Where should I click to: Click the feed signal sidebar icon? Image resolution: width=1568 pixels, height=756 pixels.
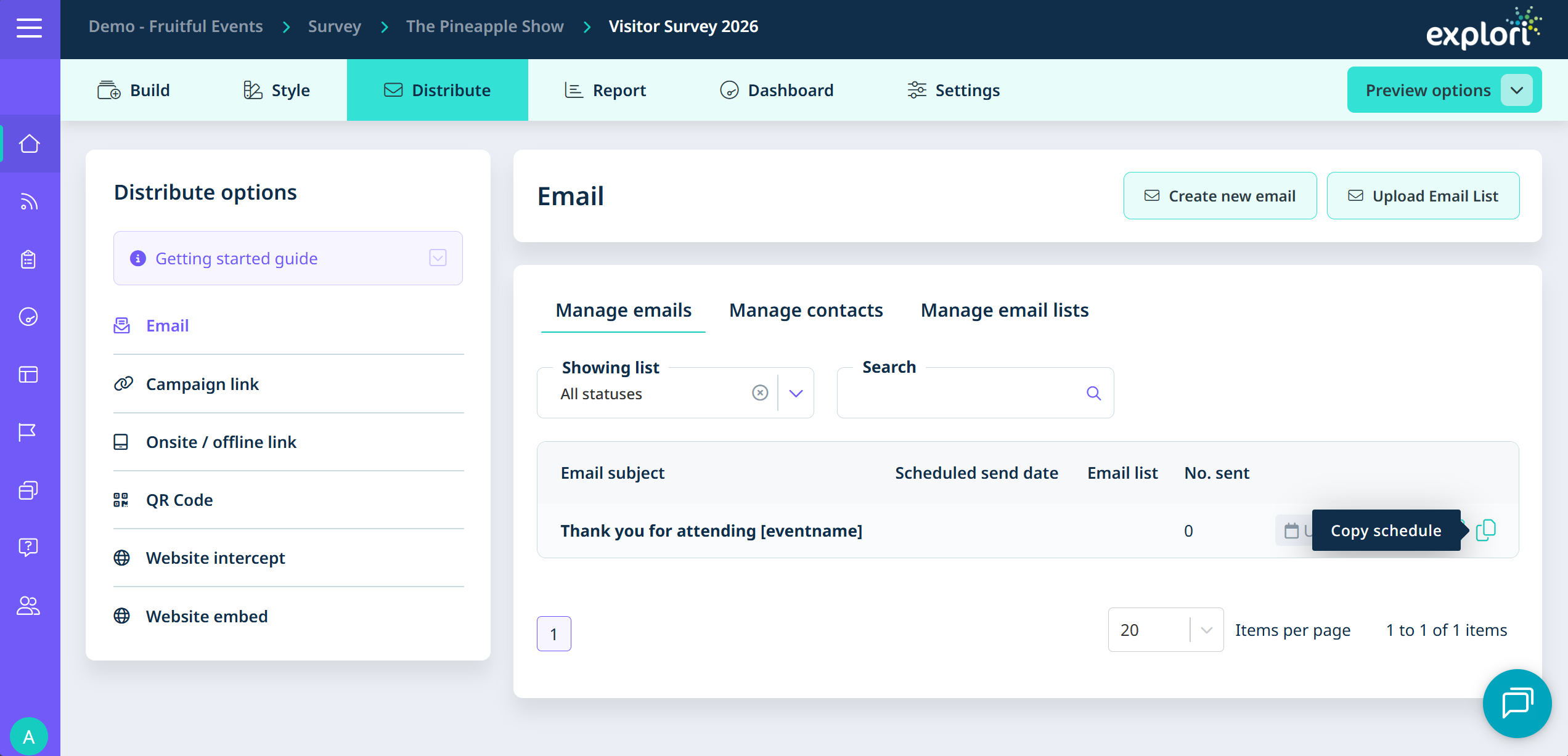coord(29,201)
